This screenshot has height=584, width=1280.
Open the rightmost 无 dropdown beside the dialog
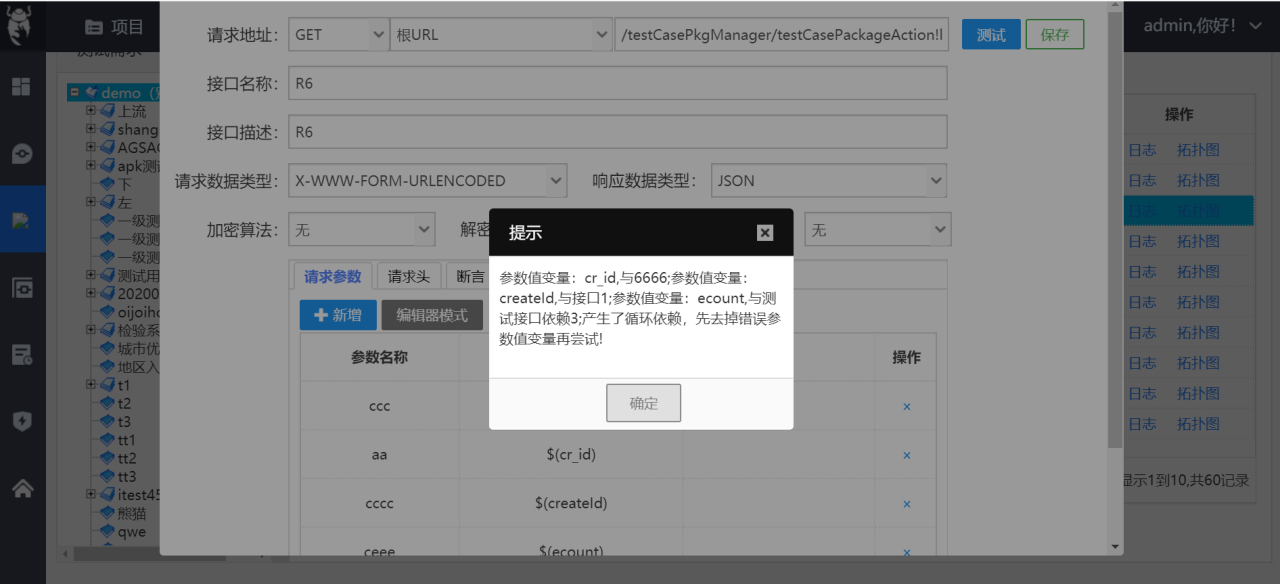pos(877,230)
